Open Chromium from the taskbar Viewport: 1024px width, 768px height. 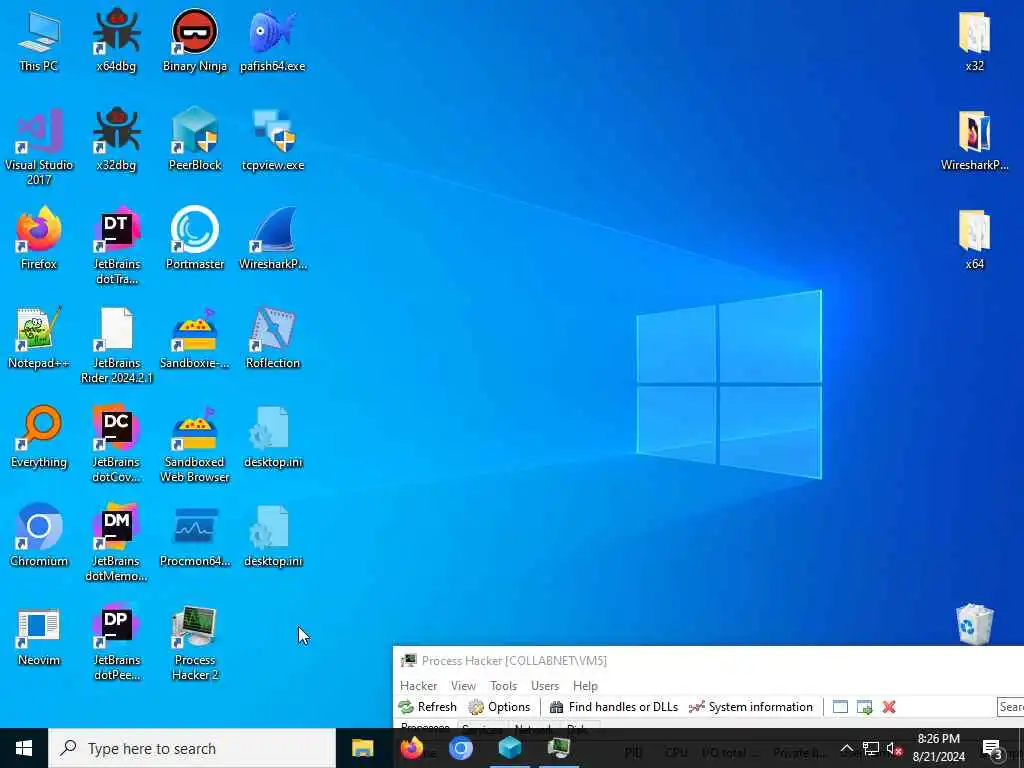tap(460, 748)
